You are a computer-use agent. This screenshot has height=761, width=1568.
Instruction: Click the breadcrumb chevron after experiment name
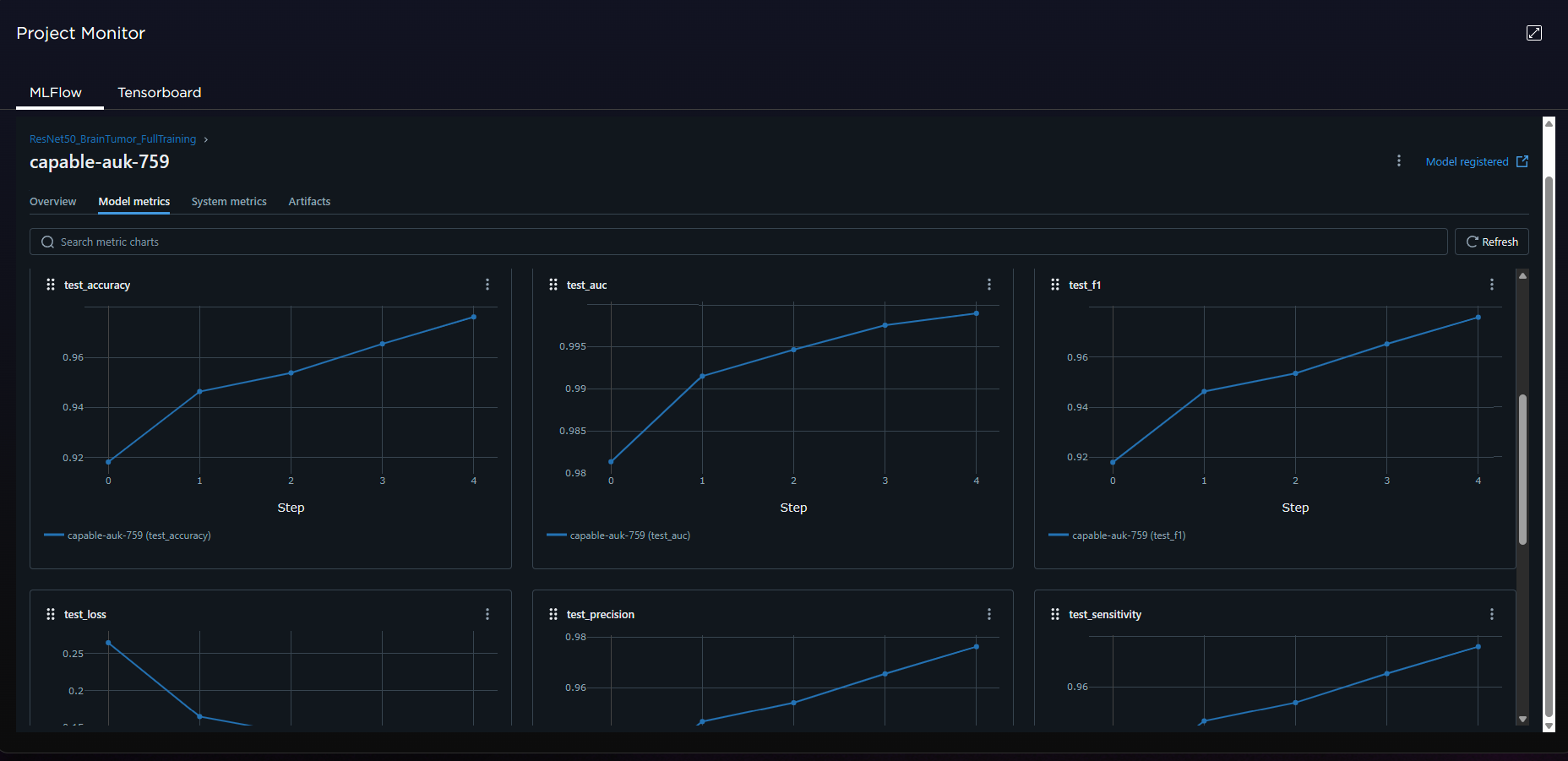pyautogui.click(x=205, y=139)
